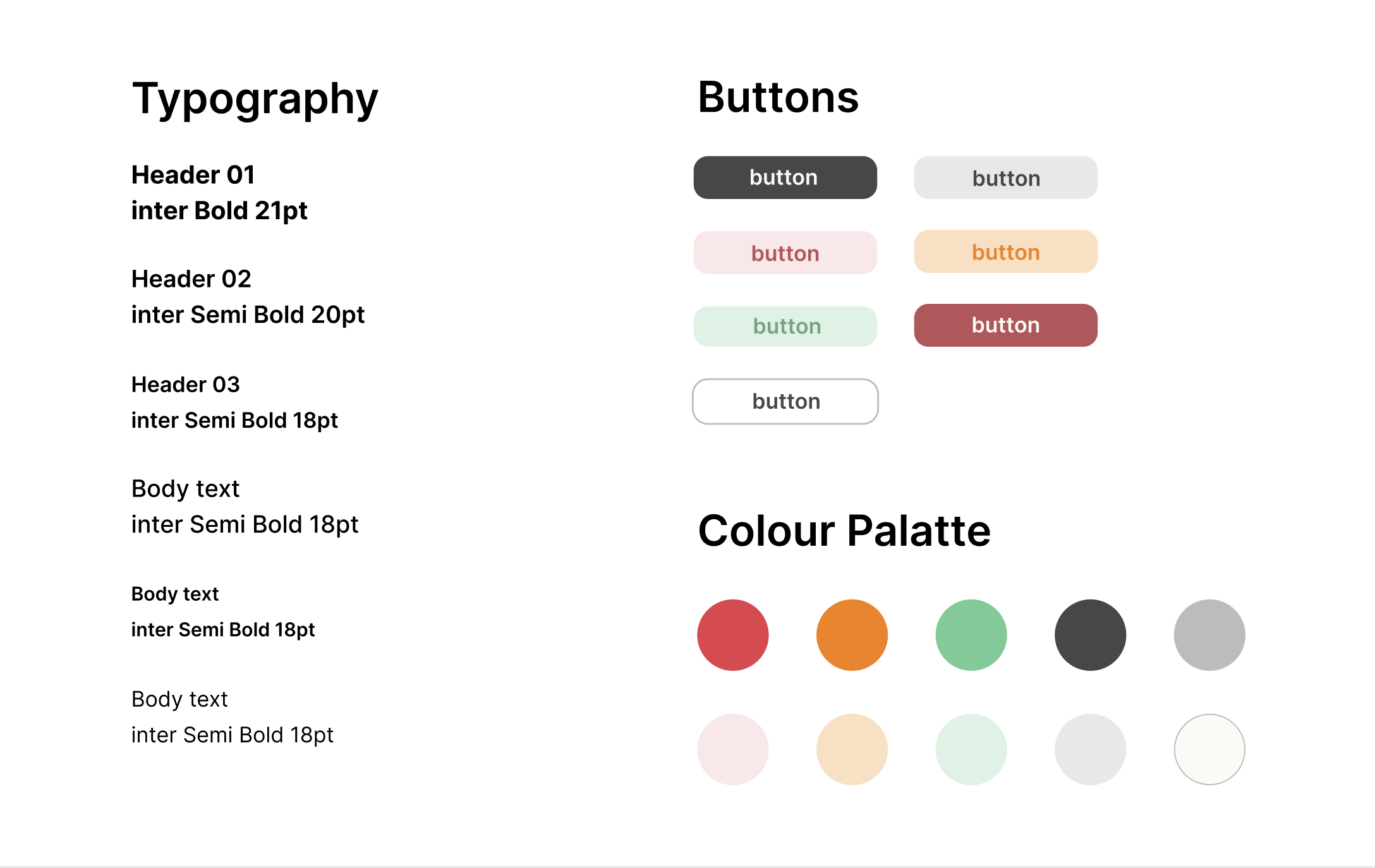The image size is (1375, 868).
Task: Pick the light peach colour swatch
Action: coord(852,749)
